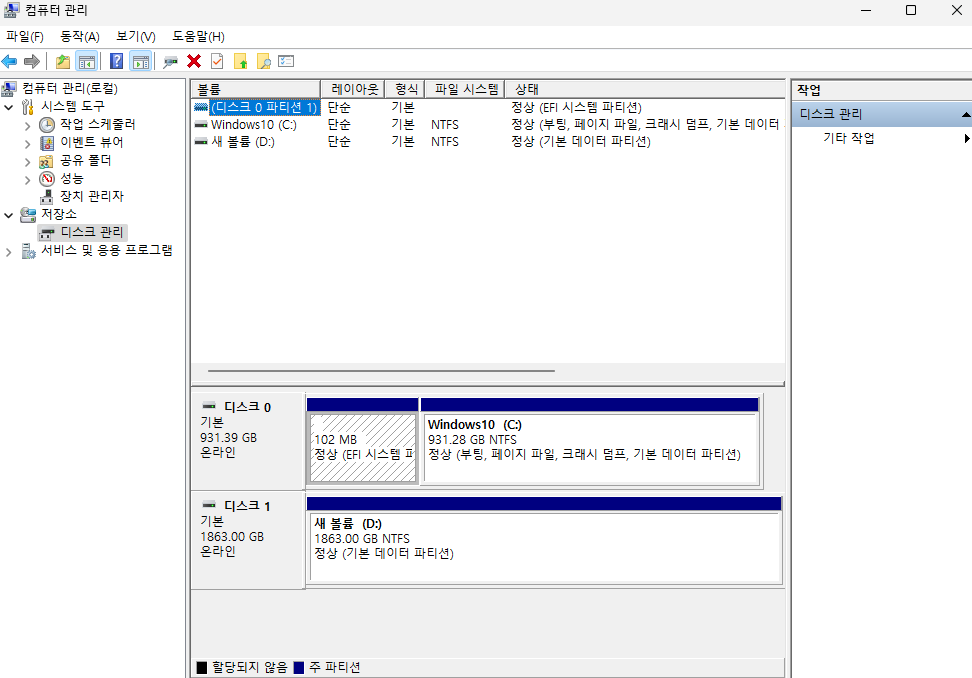
Task: Toggle the show/hide console tree button
Action: pos(87,61)
